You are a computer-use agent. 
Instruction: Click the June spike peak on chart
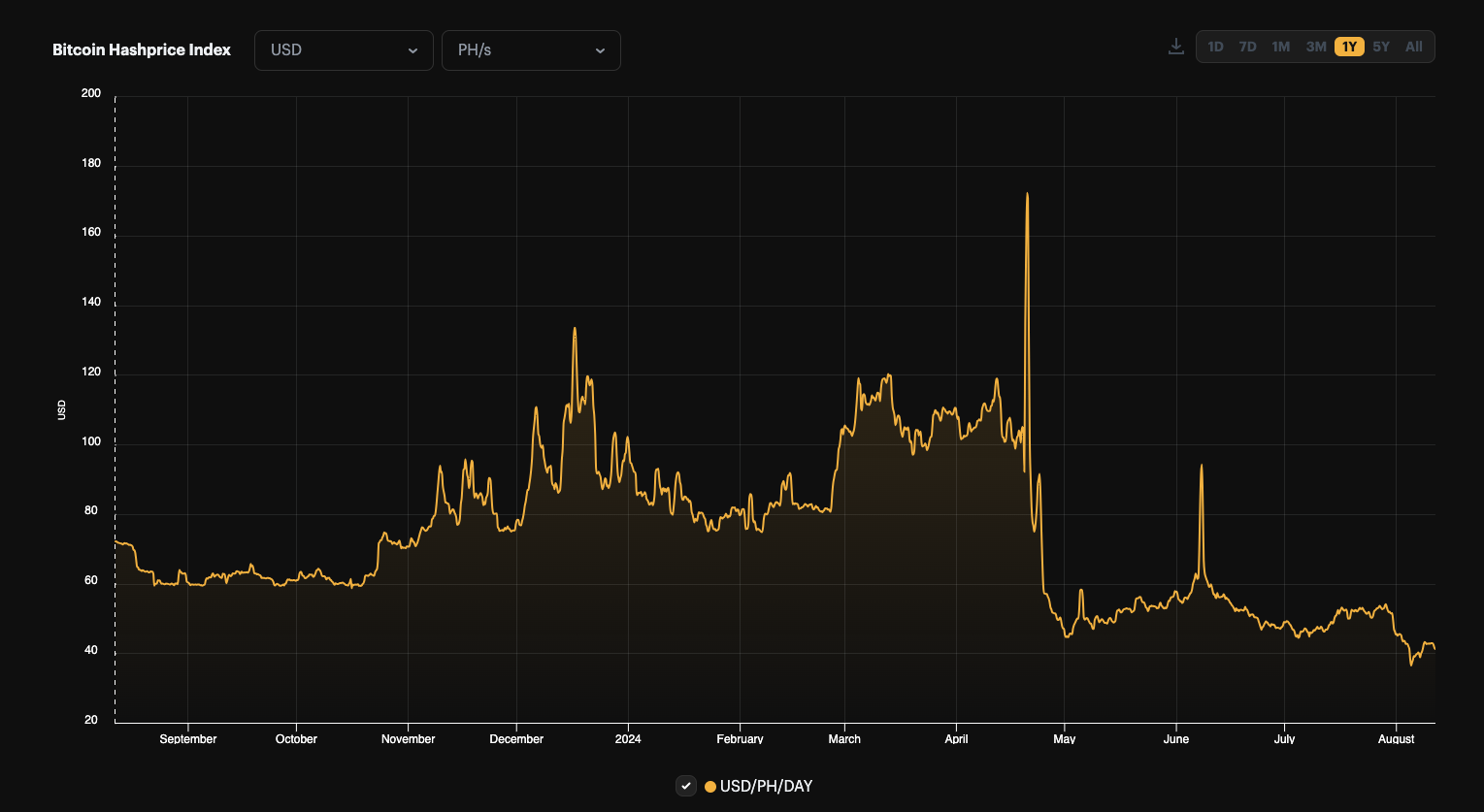tap(1202, 466)
